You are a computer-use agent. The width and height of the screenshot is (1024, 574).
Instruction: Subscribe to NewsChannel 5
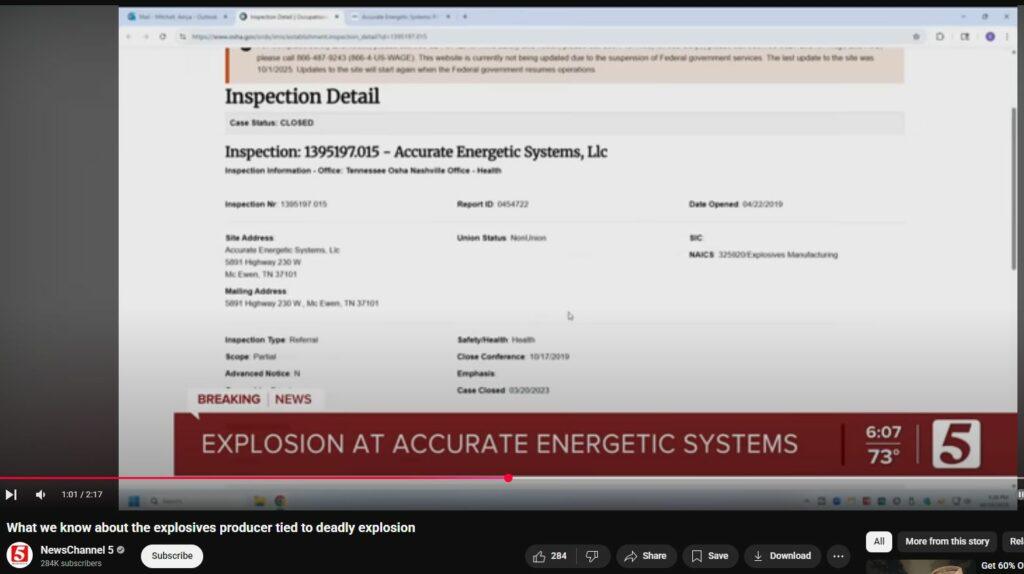click(172, 556)
